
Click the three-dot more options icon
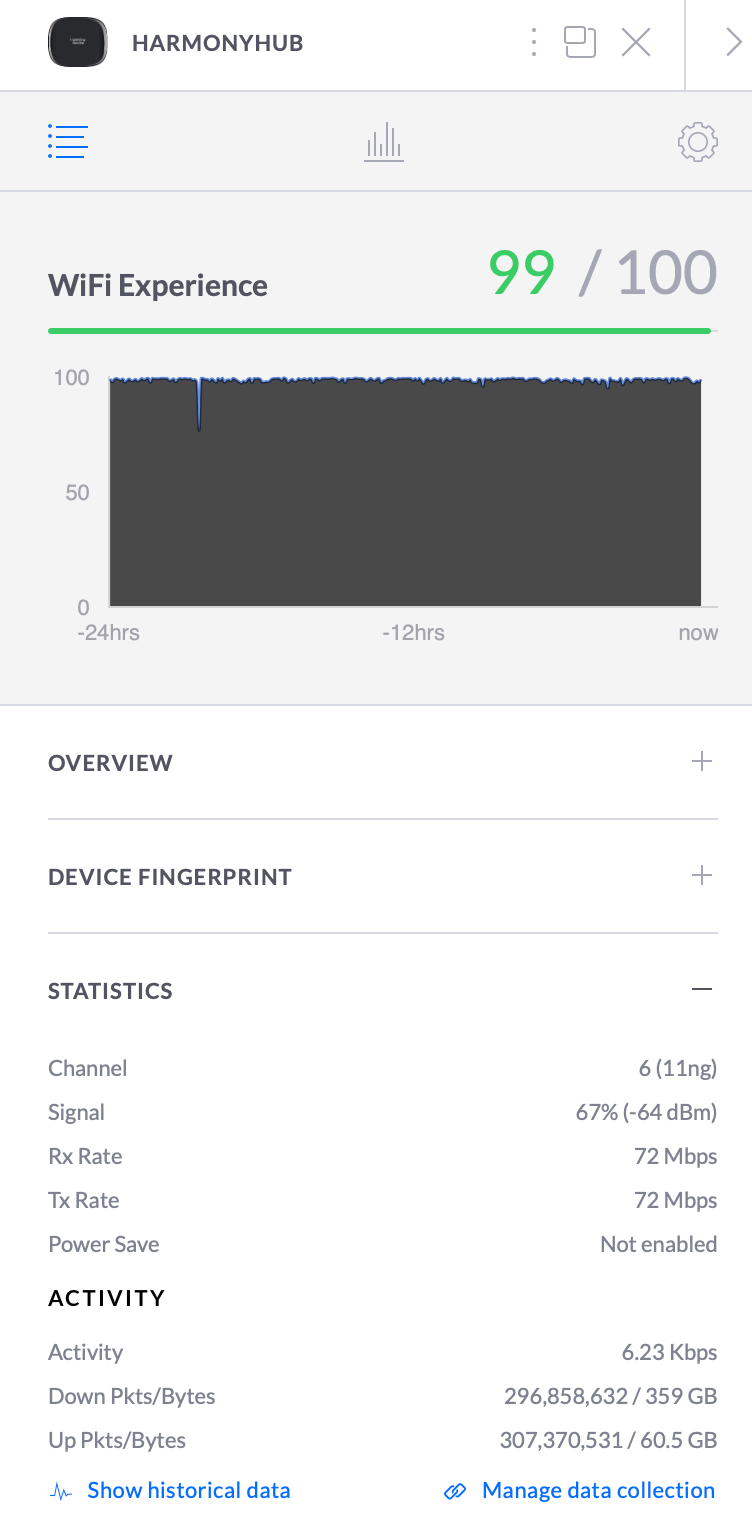click(x=534, y=42)
